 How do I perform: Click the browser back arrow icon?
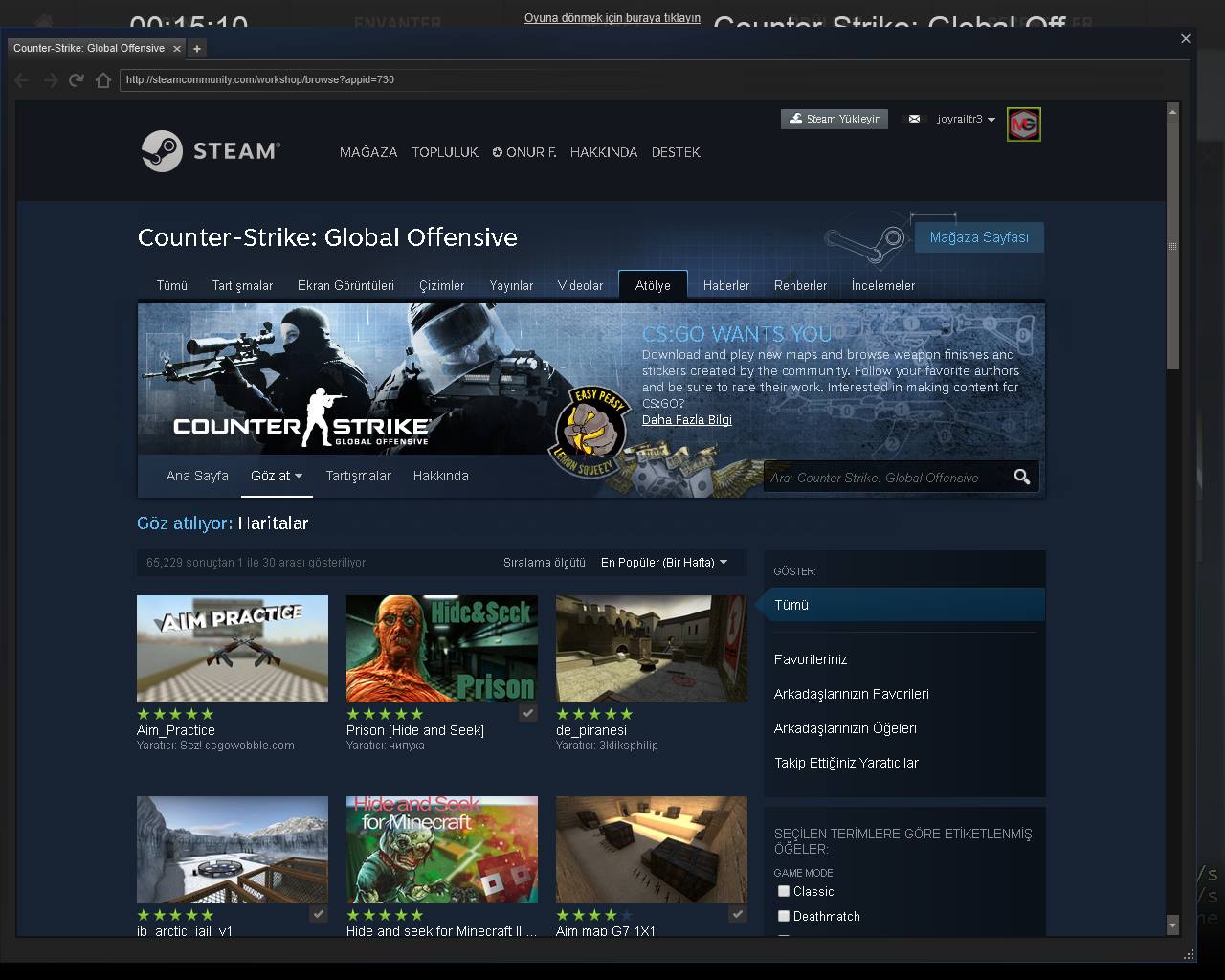(23, 80)
